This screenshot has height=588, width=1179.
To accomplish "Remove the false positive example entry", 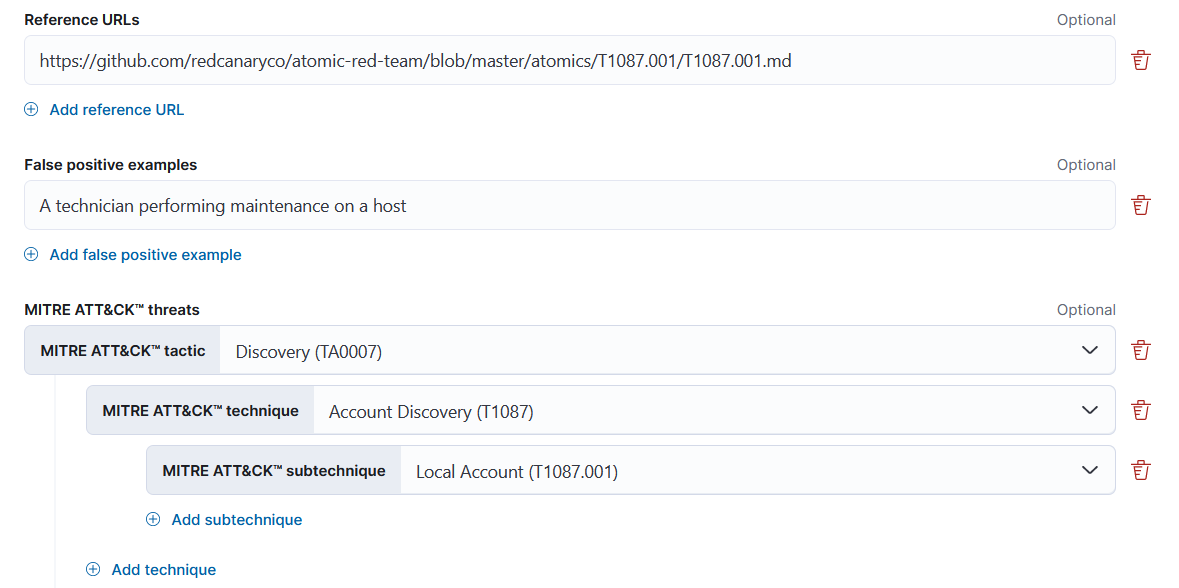I will click(x=1141, y=206).
